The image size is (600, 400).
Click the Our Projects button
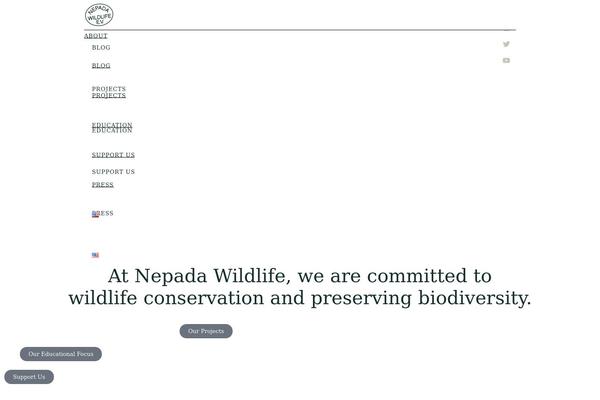[x=206, y=331]
